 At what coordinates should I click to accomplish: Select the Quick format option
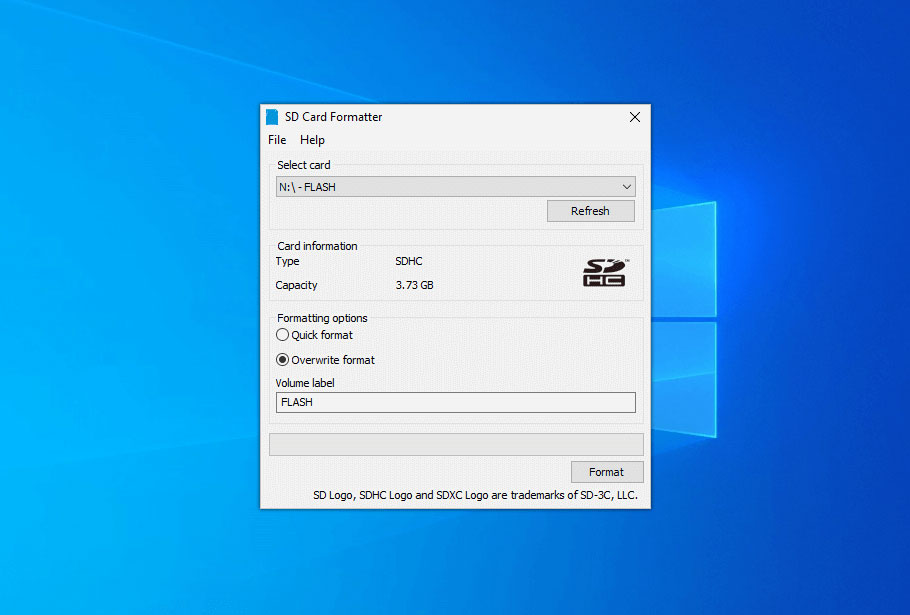coord(315,335)
